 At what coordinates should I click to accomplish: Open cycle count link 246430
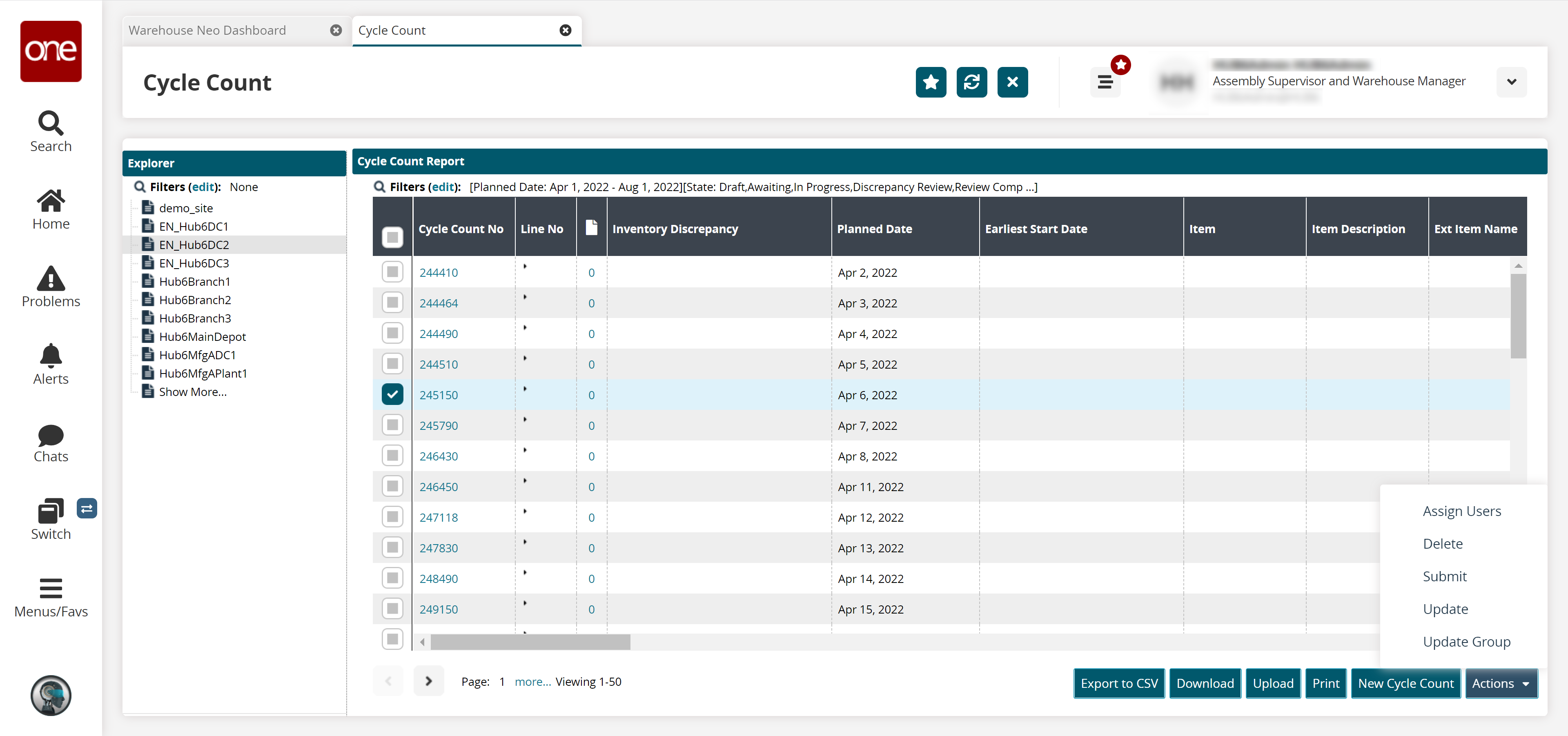pos(438,456)
